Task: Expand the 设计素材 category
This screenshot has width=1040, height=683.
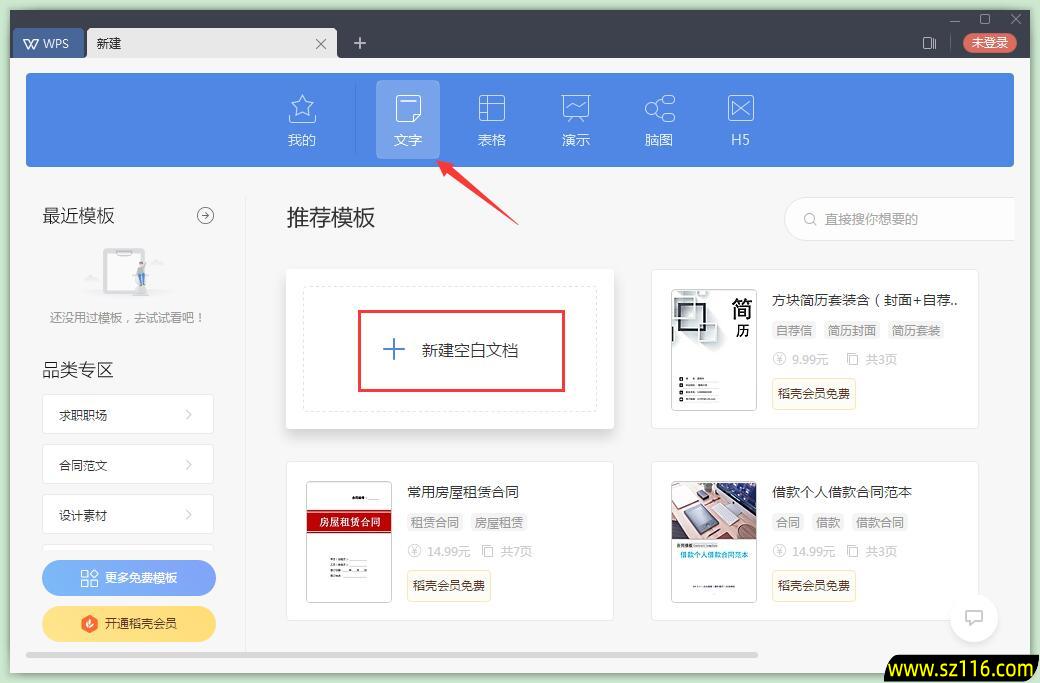Action: 127,514
